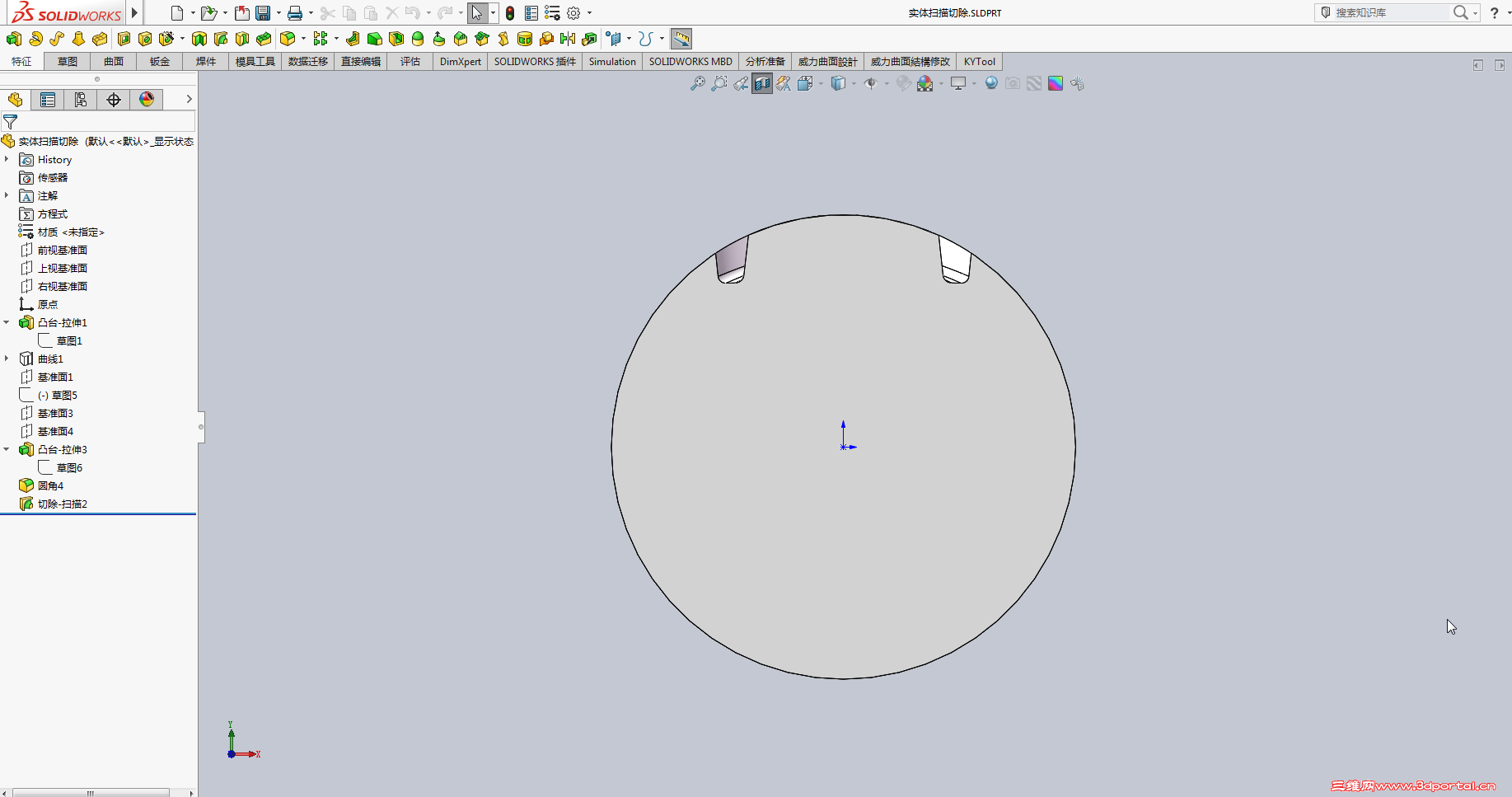The height and width of the screenshot is (797, 1512).
Task: Open the KYTool tab
Action: point(980,62)
